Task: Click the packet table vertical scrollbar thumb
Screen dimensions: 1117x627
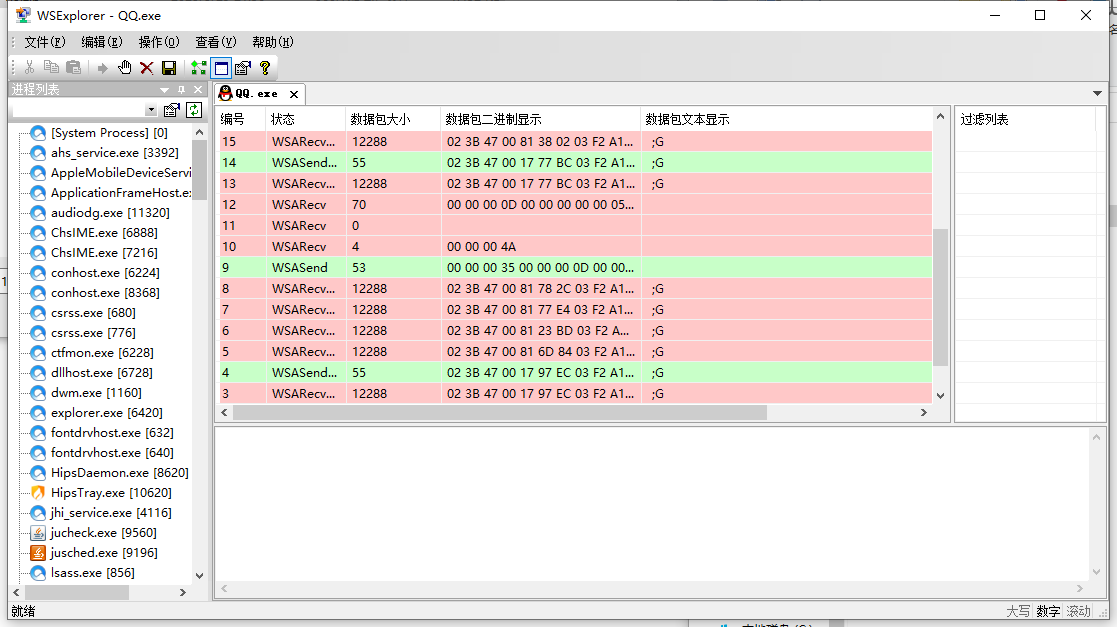Action: [x=940, y=297]
